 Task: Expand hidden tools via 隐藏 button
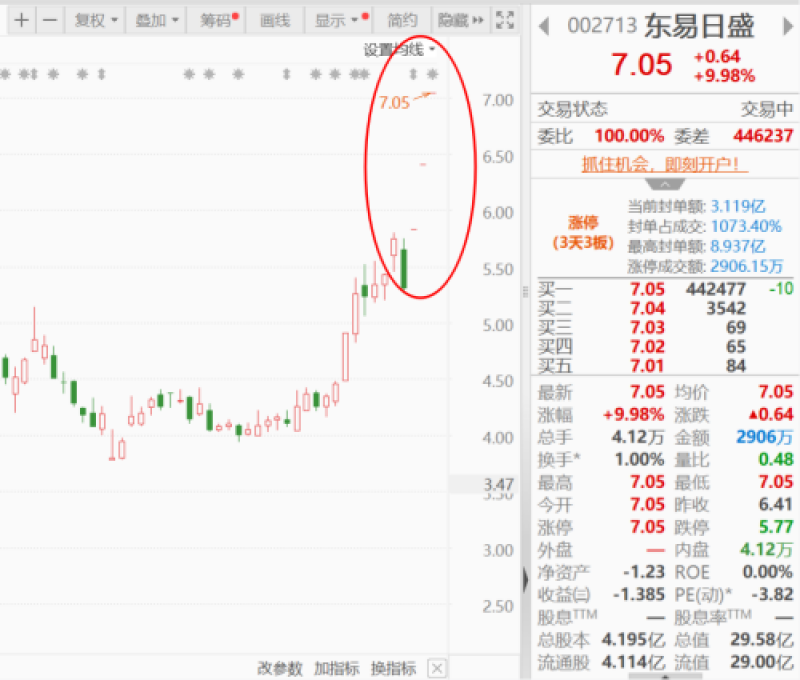click(x=460, y=20)
